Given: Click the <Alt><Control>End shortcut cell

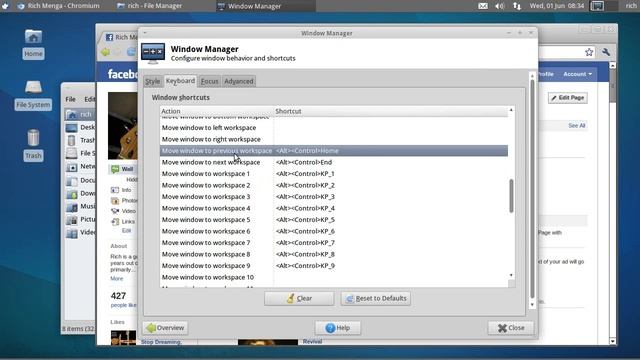Looking at the screenshot, I should pyautogui.click(x=304, y=162).
